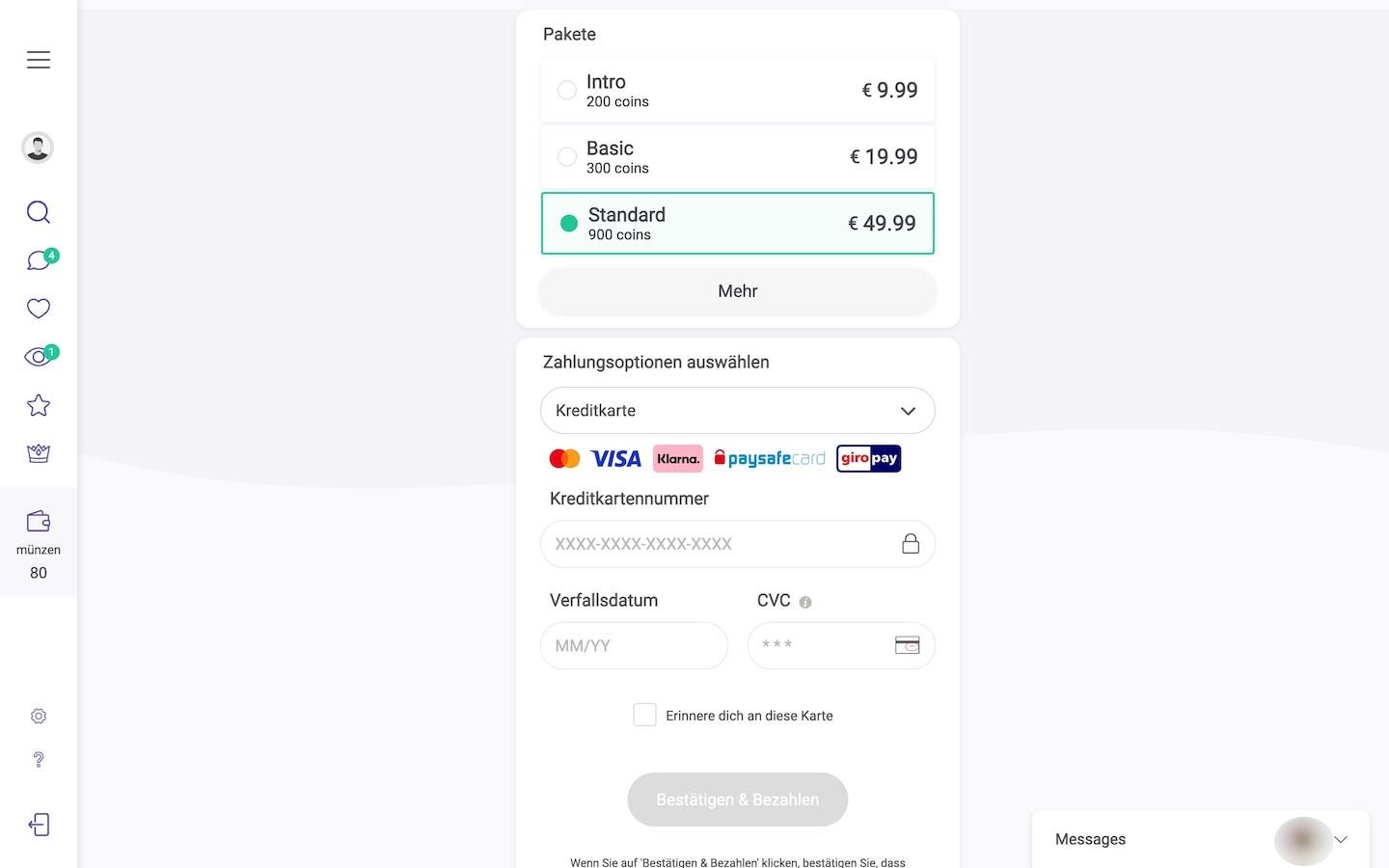Image resolution: width=1389 pixels, height=868 pixels.
Task: Click the CVC info icon
Action: coord(805,602)
